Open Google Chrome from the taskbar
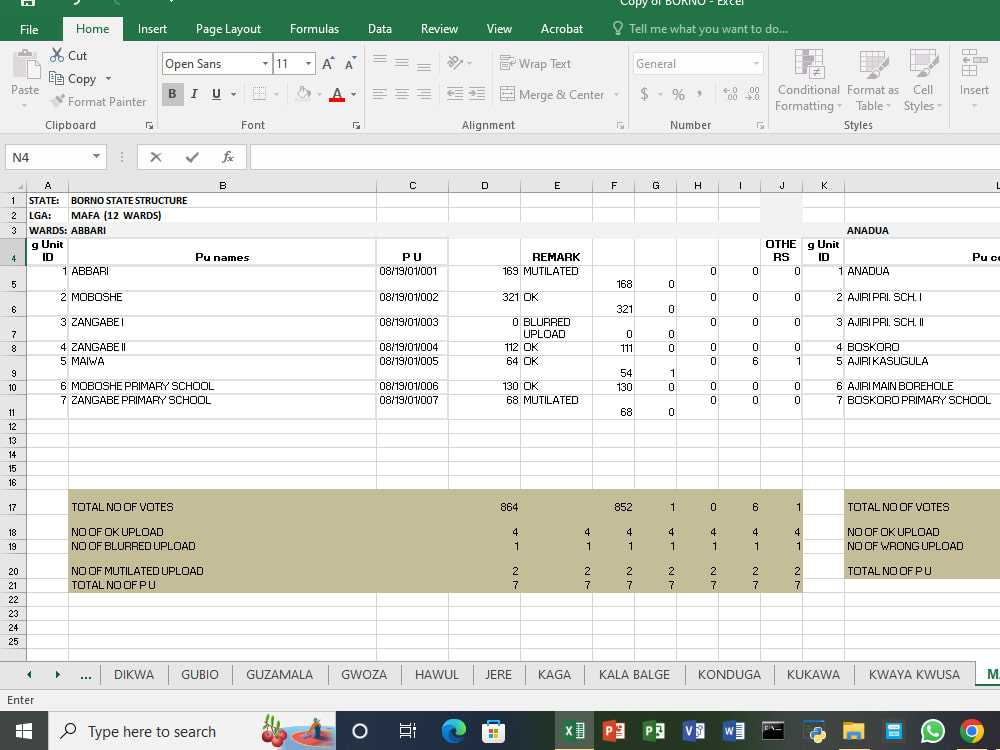 [972, 731]
